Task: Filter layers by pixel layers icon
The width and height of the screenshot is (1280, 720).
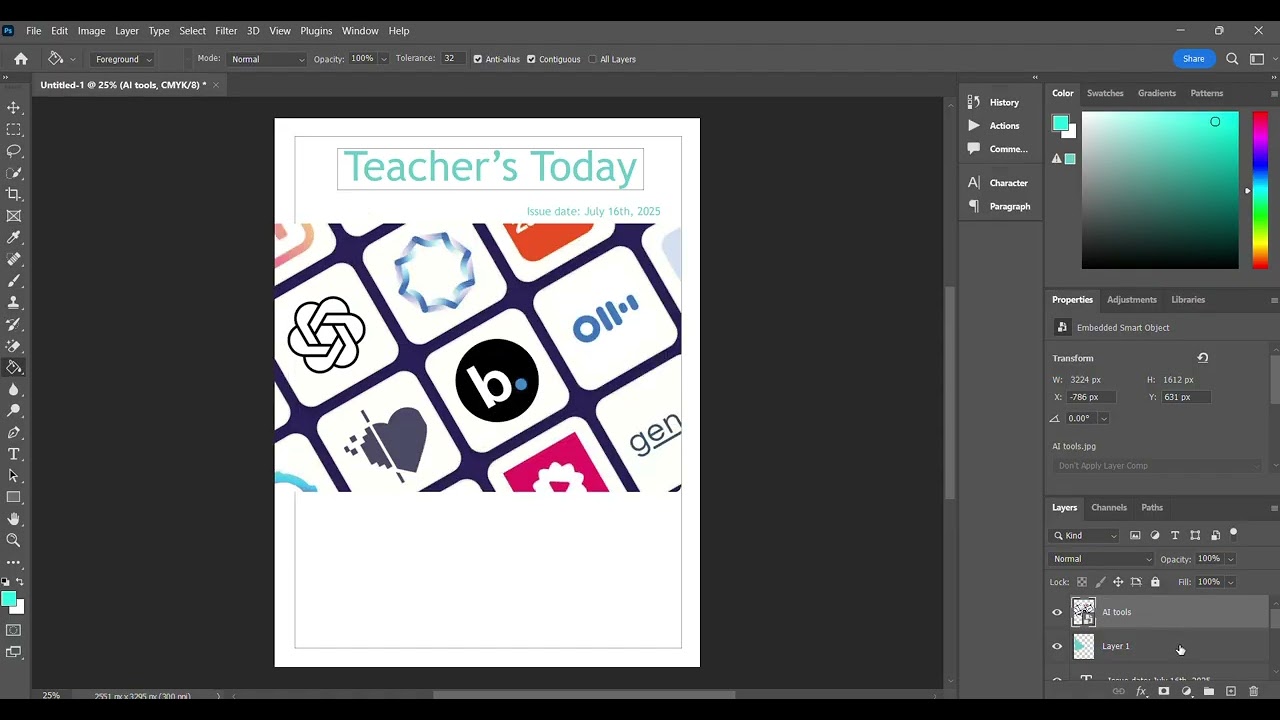Action: click(1135, 536)
